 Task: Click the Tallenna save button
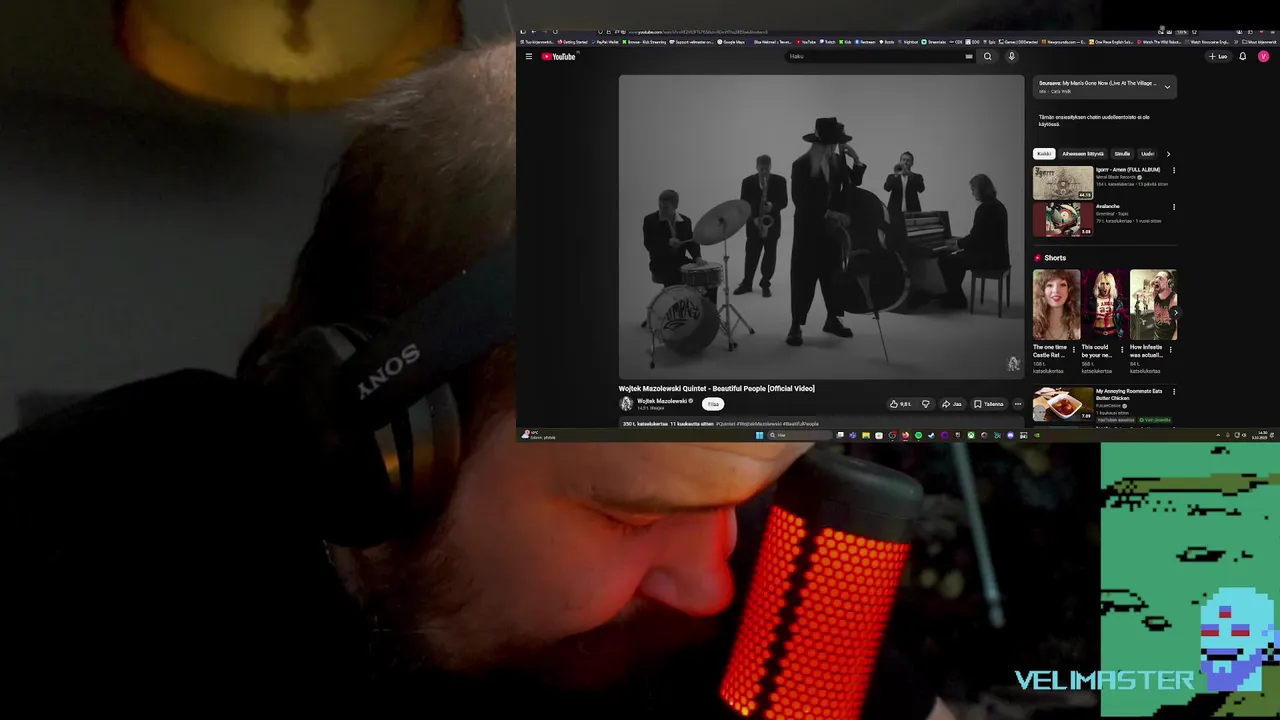(989, 404)
